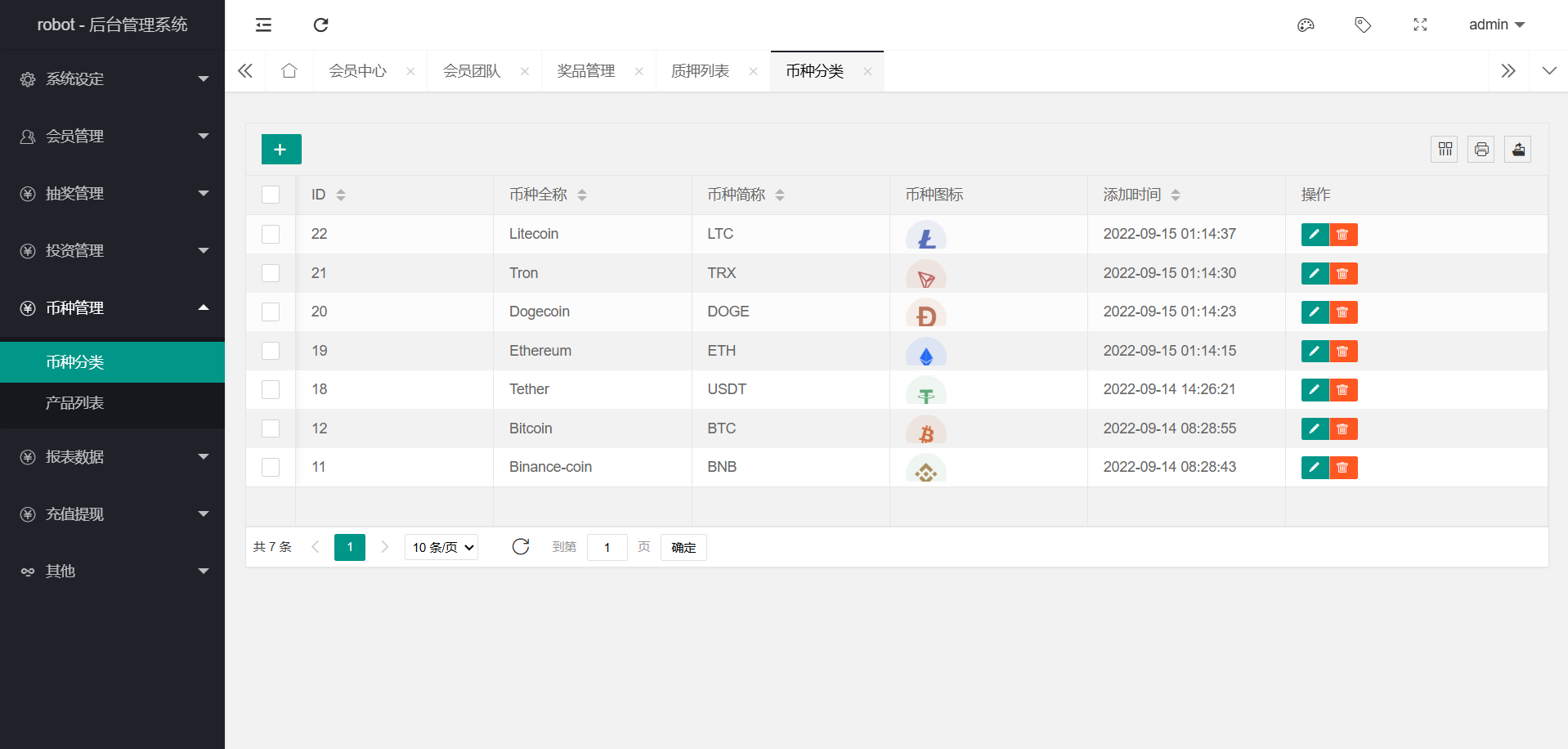Click the export table icon
This screenshot has height=749, width=1568.
(x=1518, y=150)
